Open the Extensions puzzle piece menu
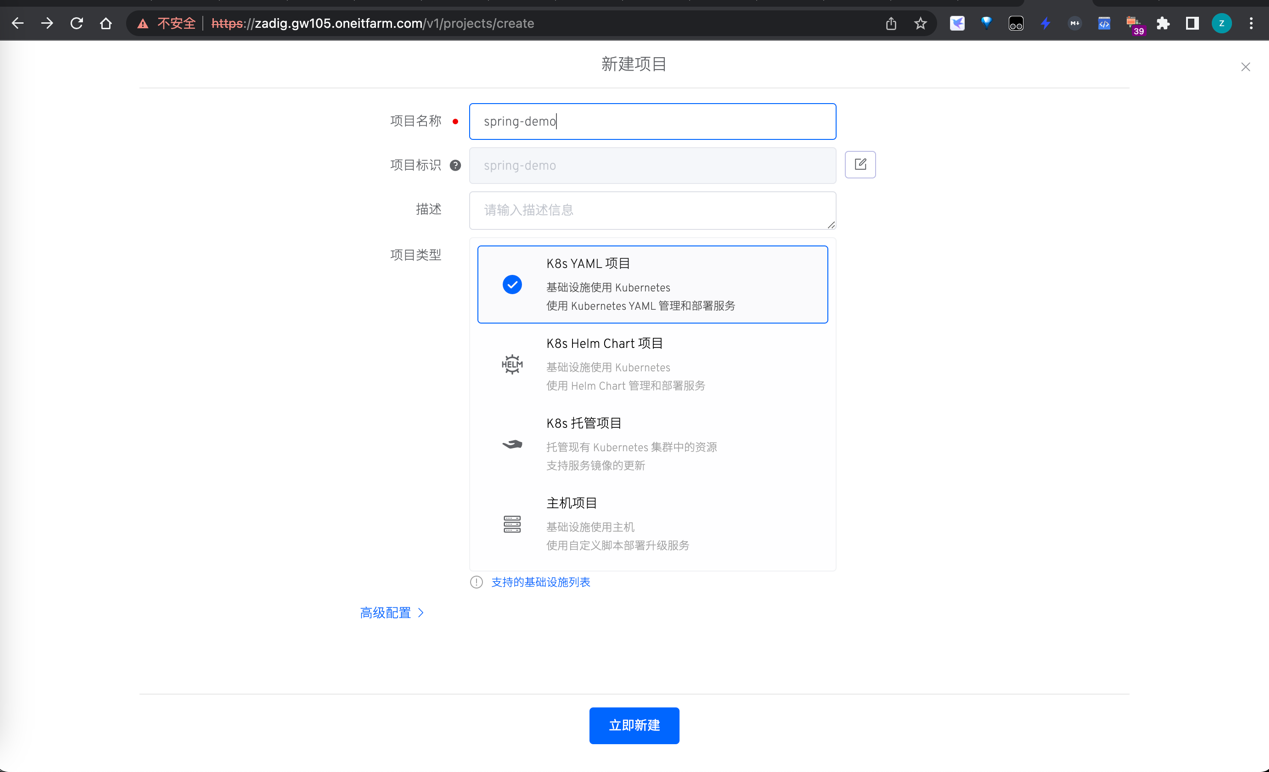Screen dimensions: 1269x772 click(1163, 23)
